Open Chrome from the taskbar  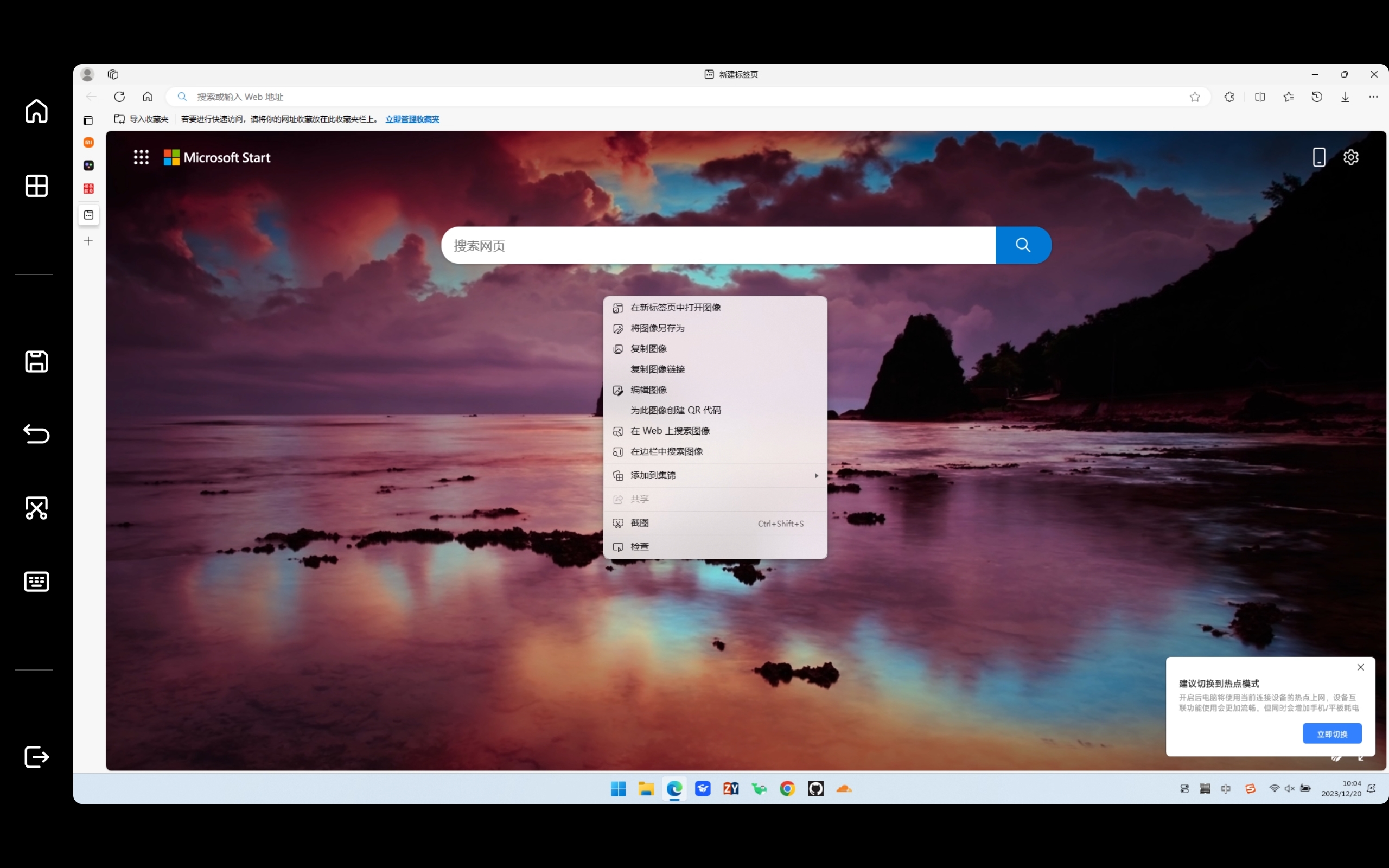pos(787,789)
